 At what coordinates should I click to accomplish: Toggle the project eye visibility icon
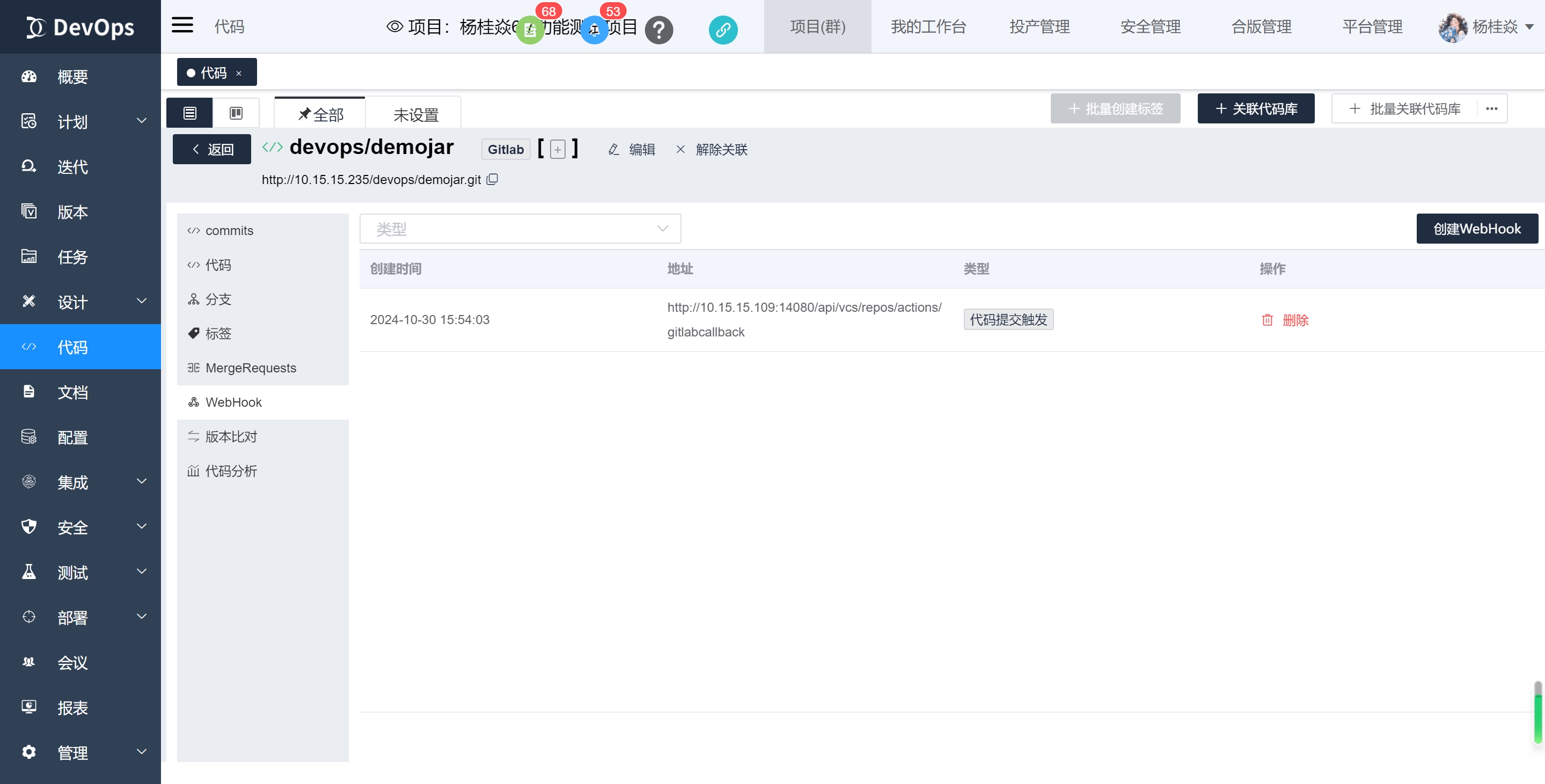394,26
